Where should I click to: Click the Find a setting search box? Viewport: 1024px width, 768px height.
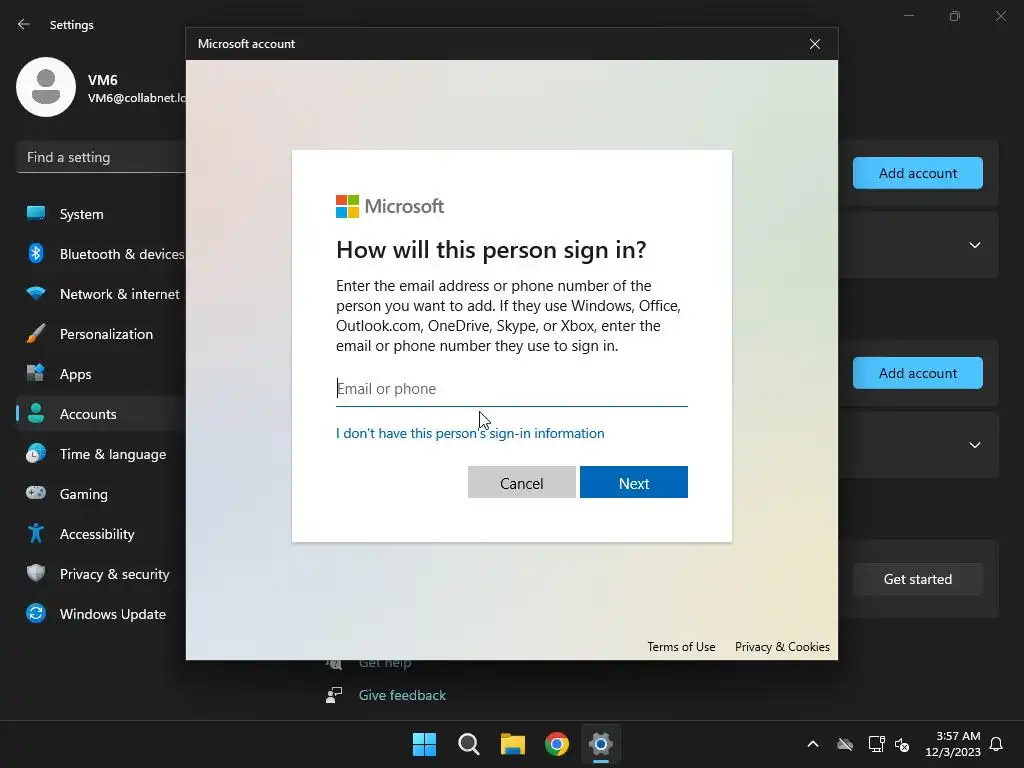tap(101, 157)
